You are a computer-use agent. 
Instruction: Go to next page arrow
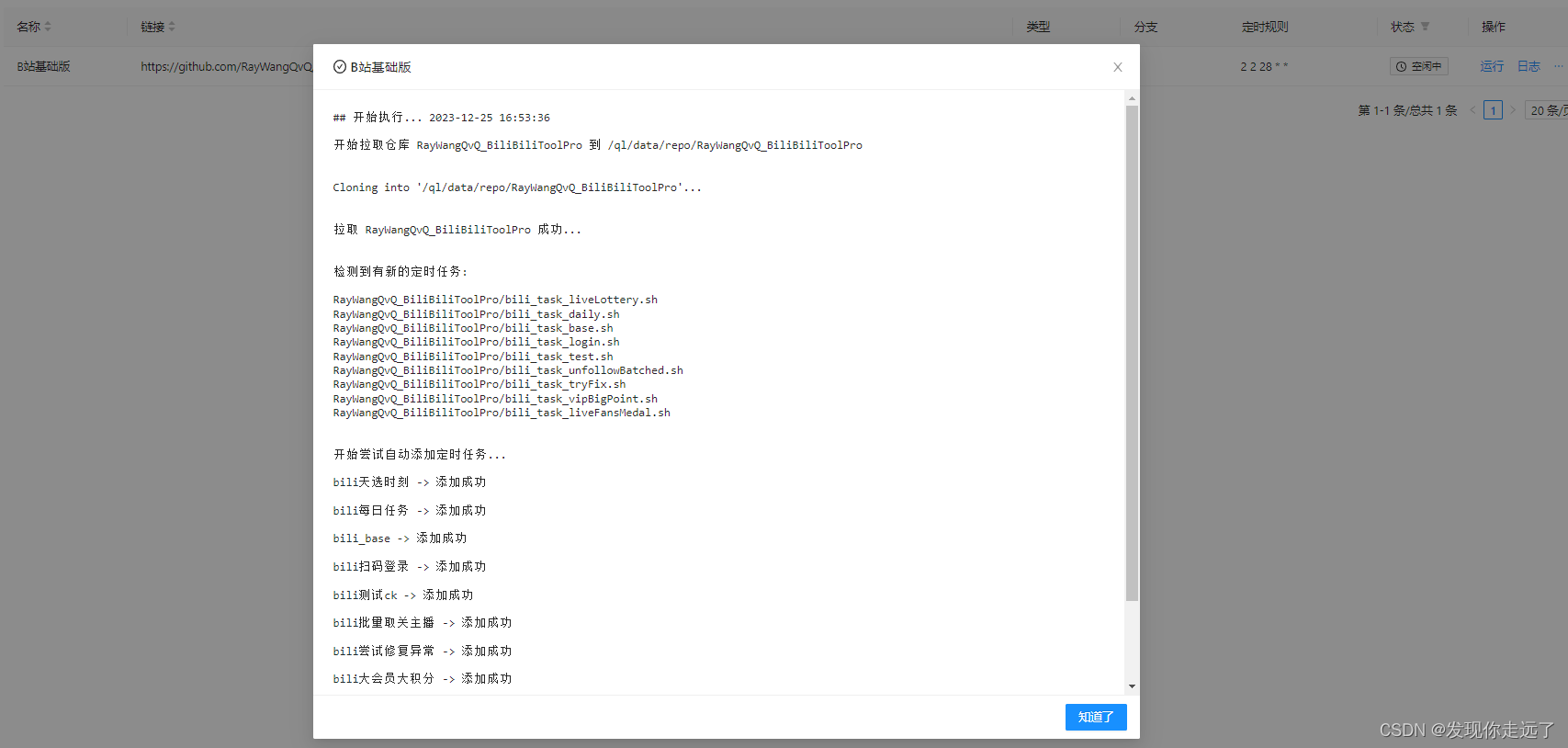(x=1513, y=110)
